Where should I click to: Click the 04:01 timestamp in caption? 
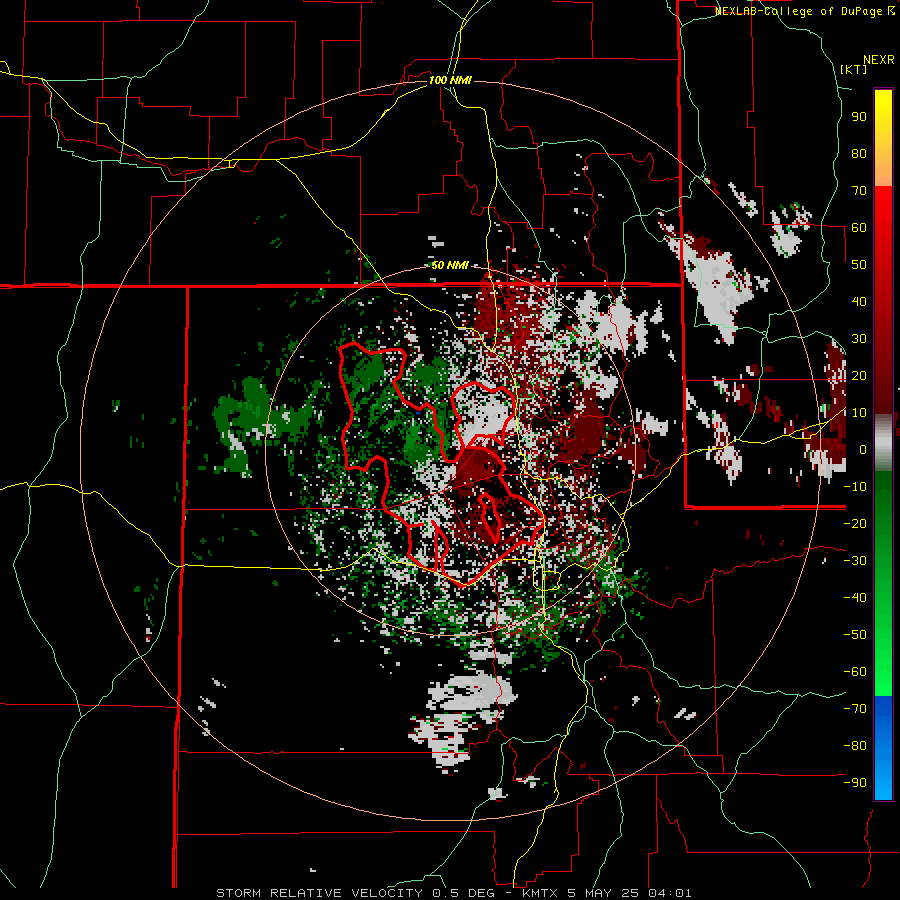669,893
